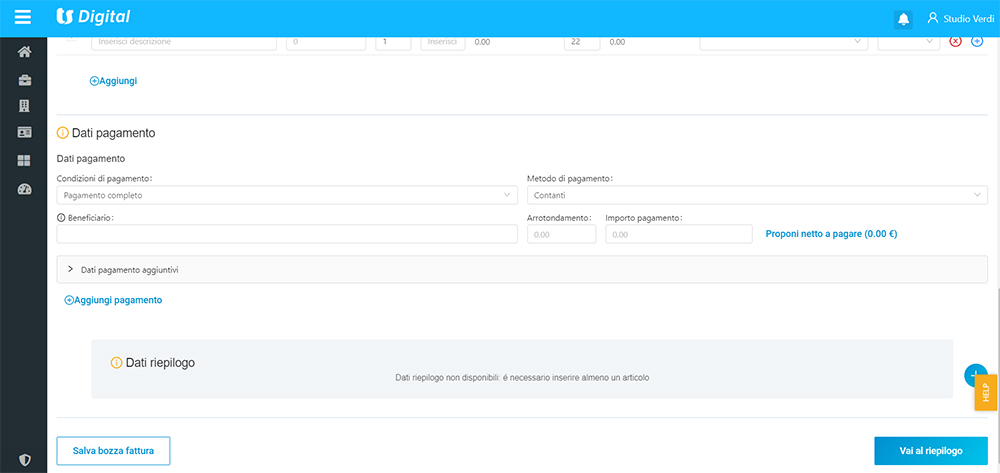
Task: Remove the article row with the red X
Action: 955,41
